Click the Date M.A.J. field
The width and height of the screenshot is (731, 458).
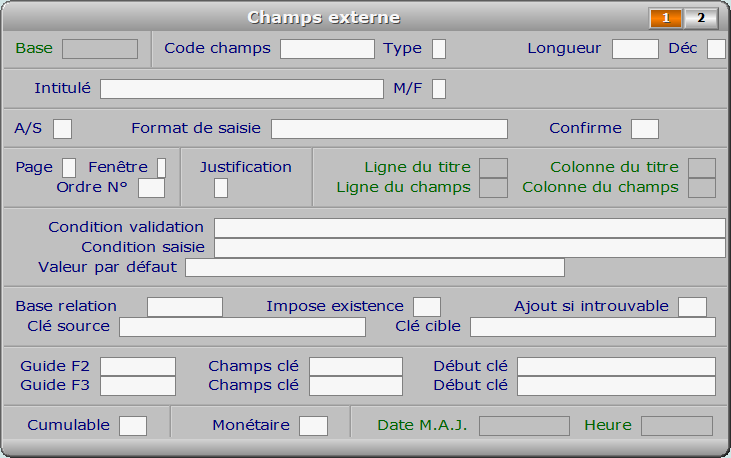point(524,426)
